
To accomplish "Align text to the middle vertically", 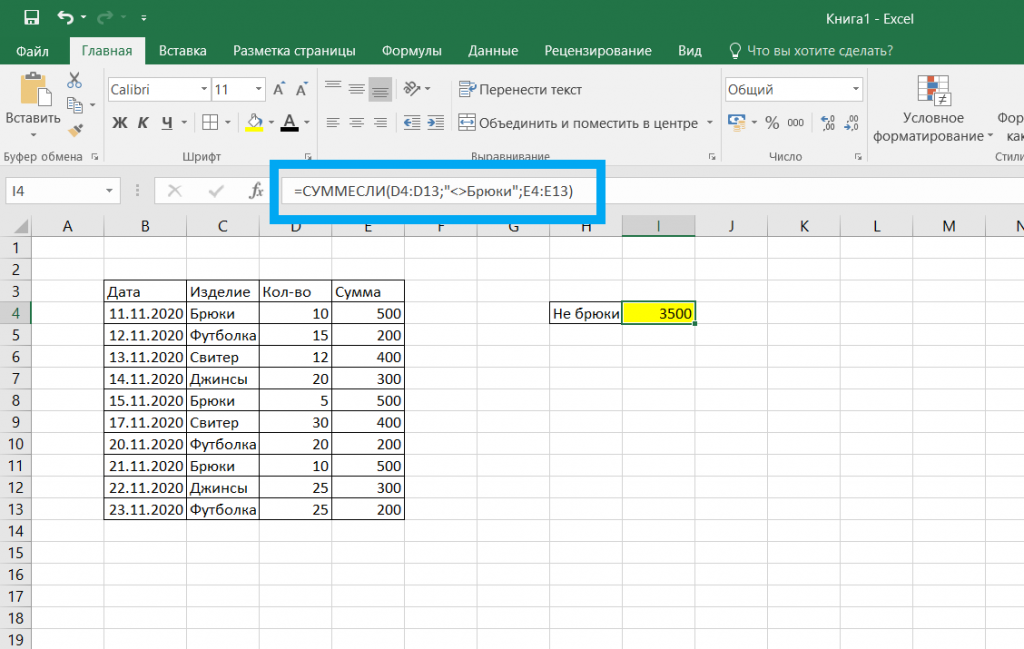I will (x=357, y=89).
